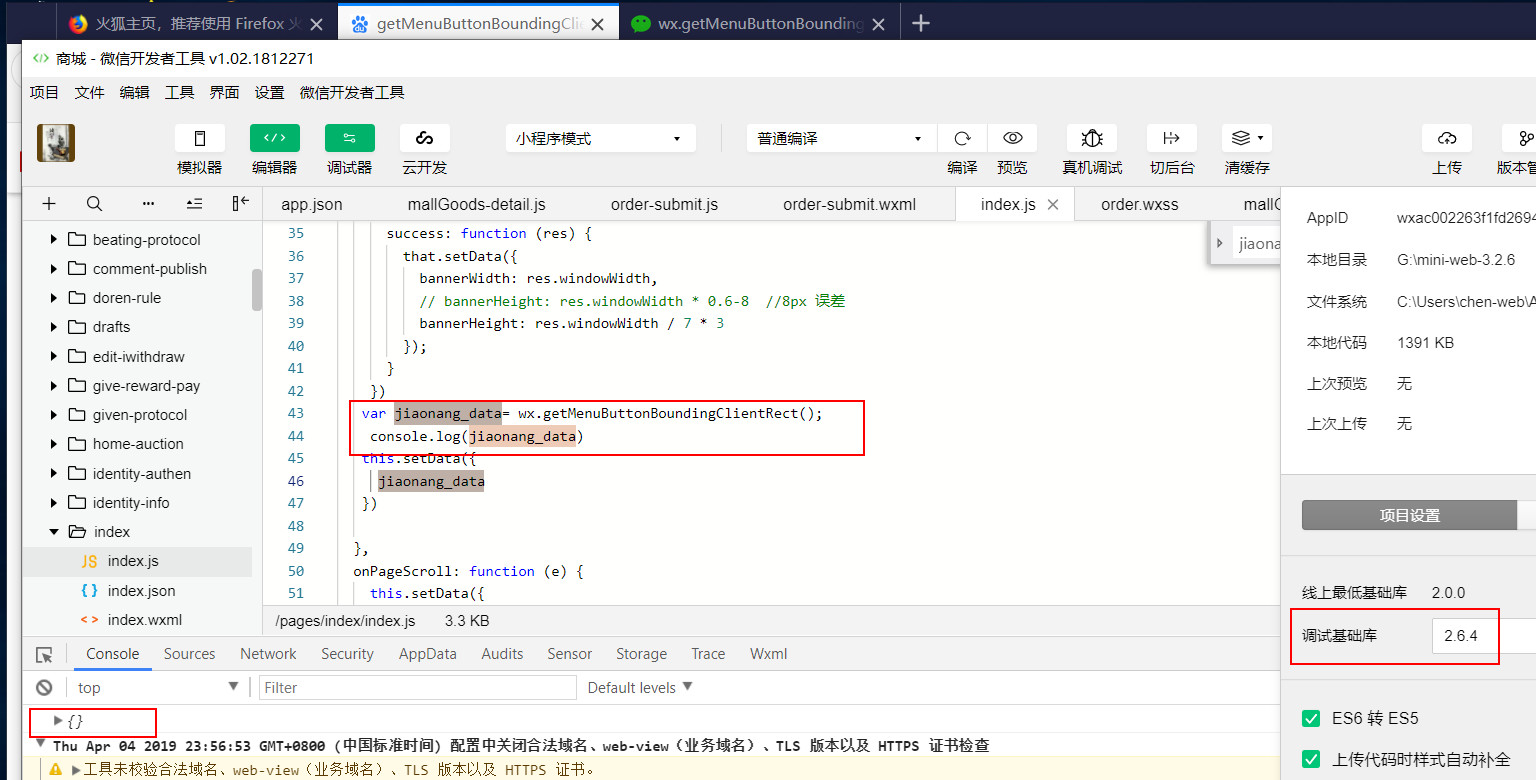1536x780 pixels.
Task: Click the 项目设置 button
Action: 1409,516
